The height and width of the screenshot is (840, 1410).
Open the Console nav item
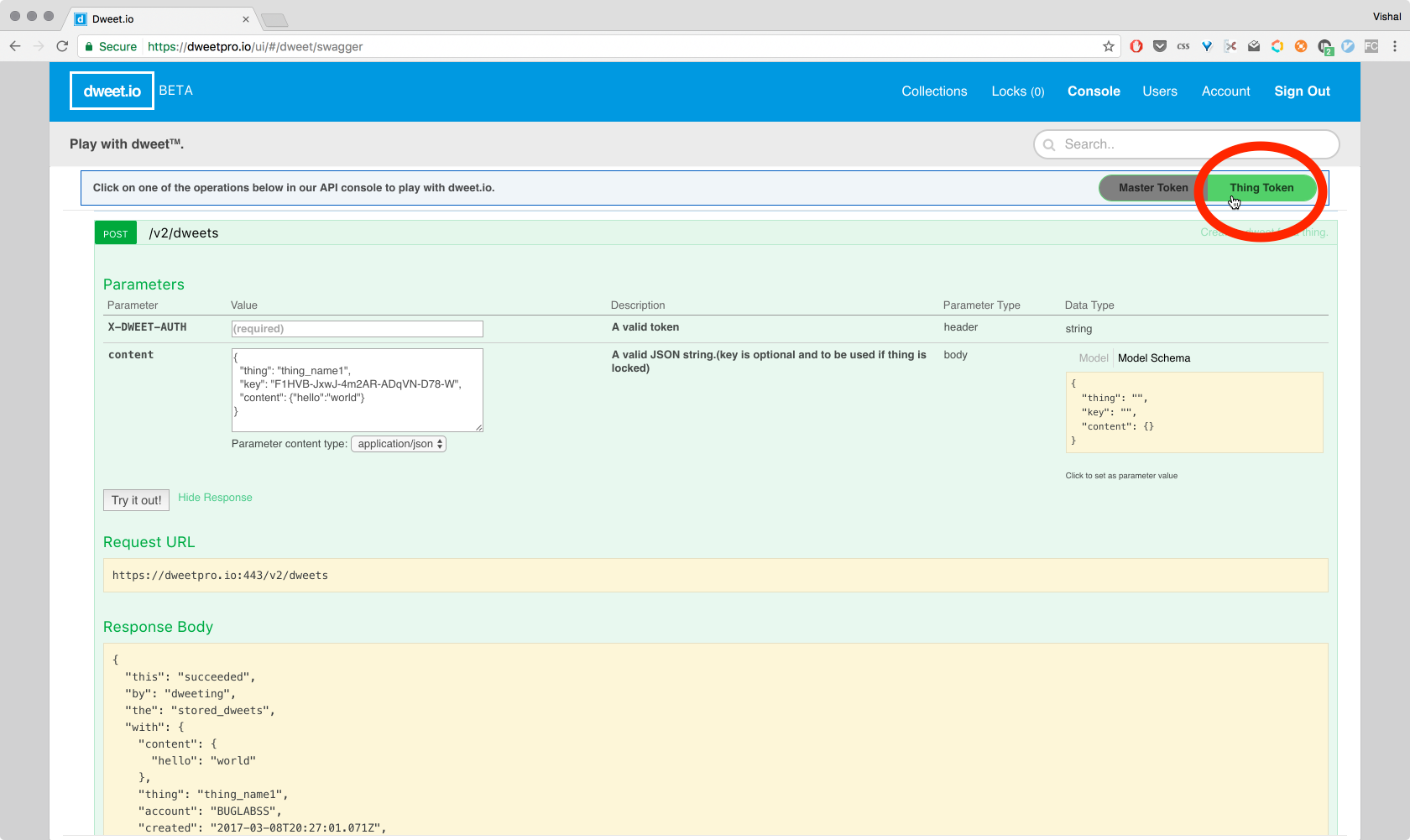pos(1094,91)
